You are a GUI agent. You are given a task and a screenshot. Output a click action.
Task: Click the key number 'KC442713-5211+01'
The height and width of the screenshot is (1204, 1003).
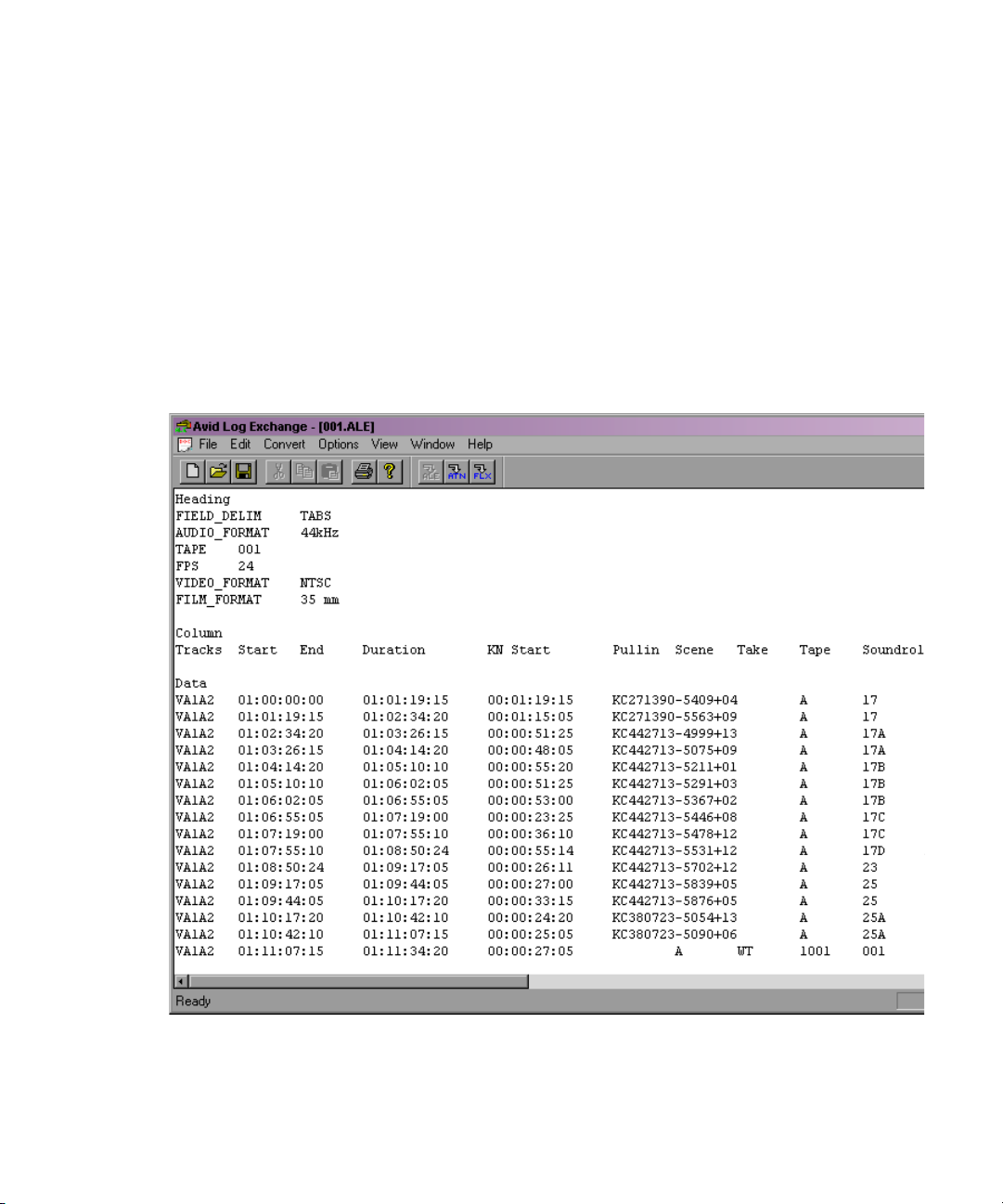point(675,767)
